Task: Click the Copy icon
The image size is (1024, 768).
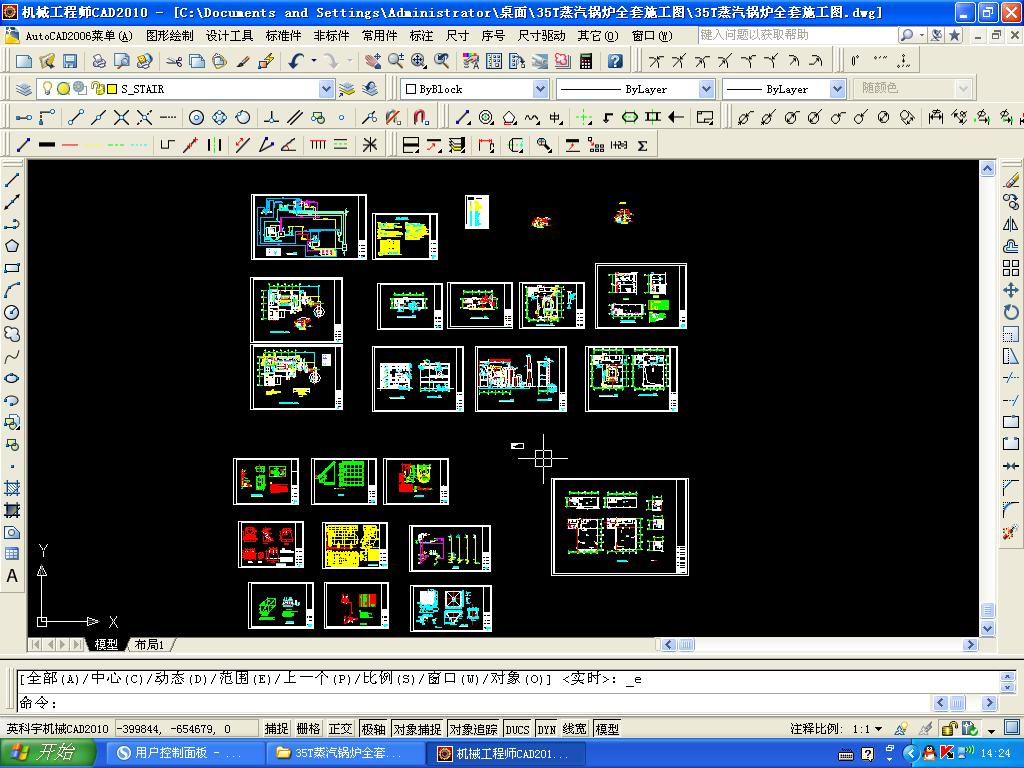Action: pos(197,61)
